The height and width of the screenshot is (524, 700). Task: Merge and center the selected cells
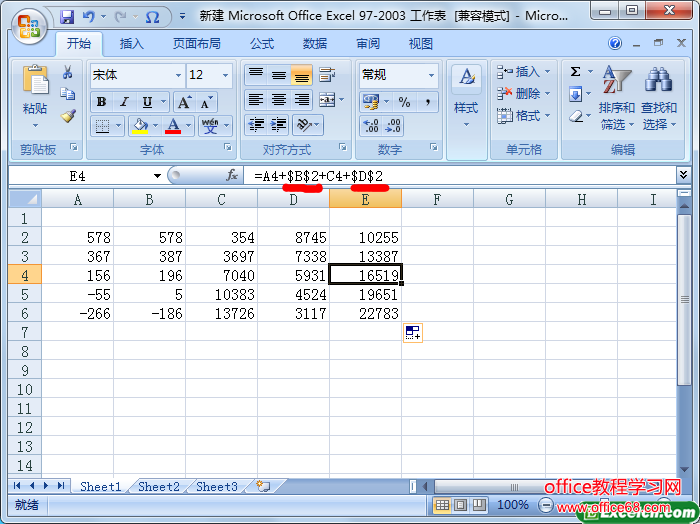327,100
